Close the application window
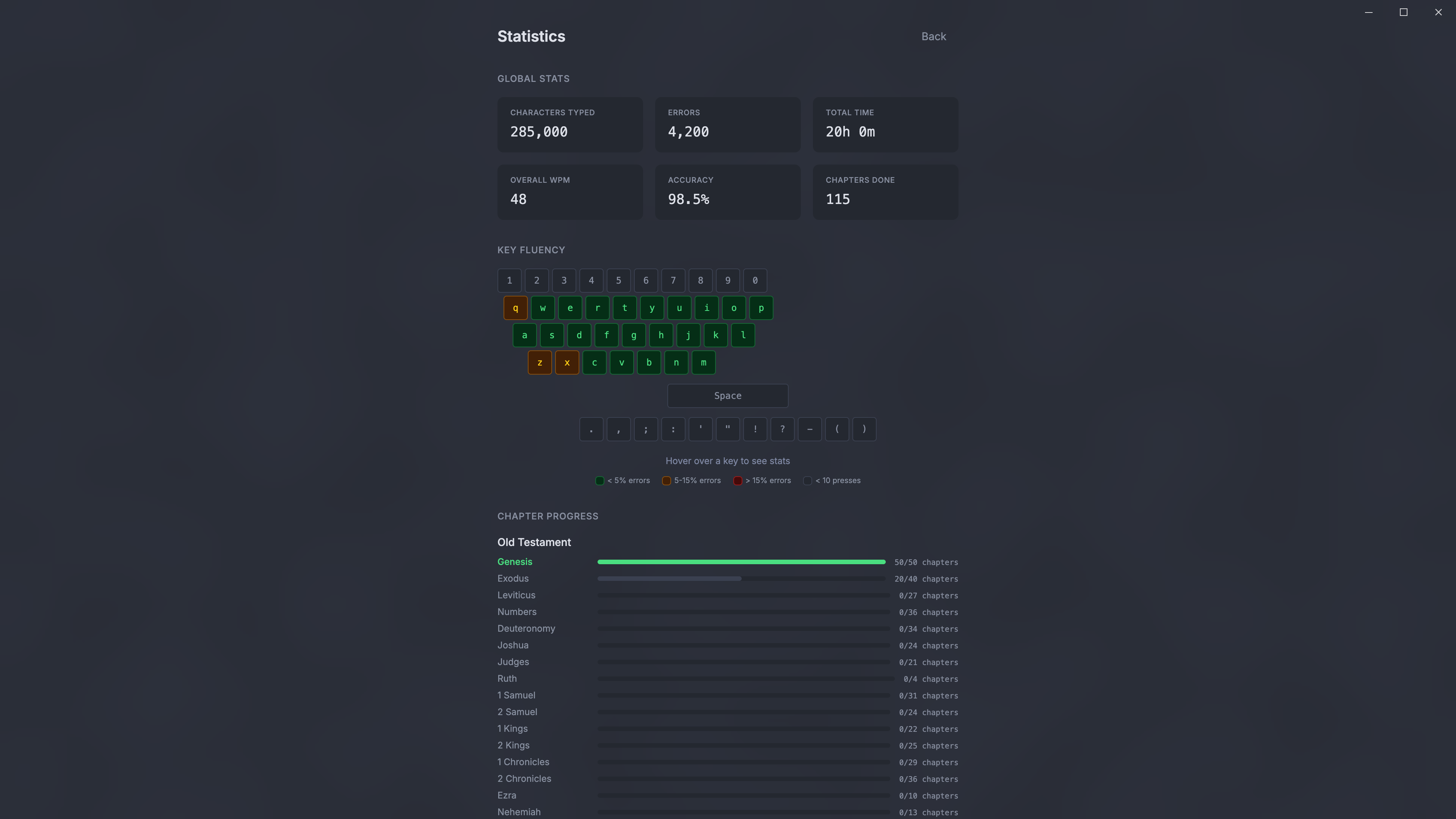 (1439, 12)
